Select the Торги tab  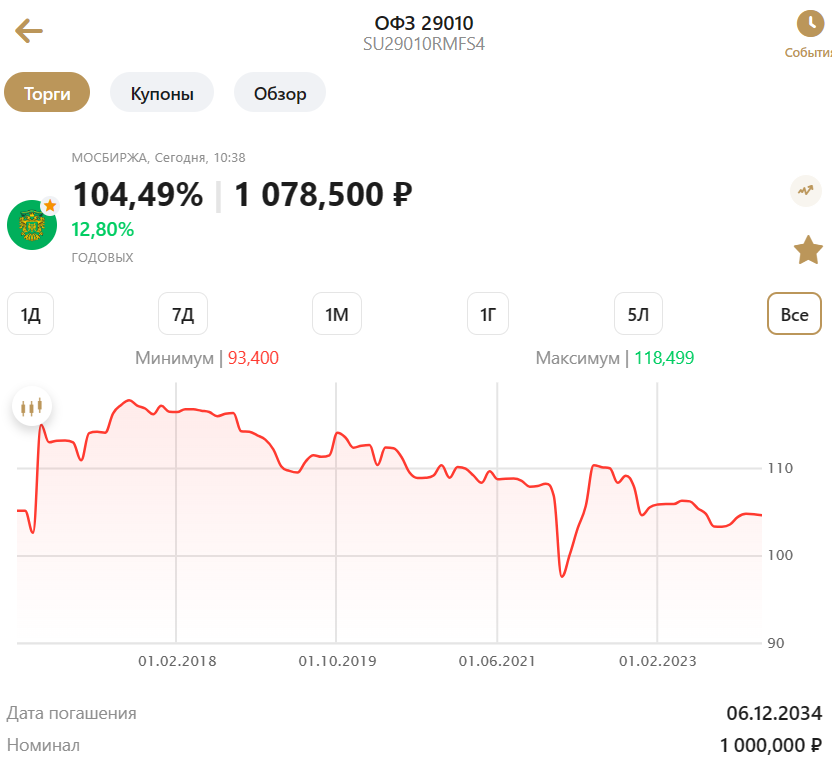click(x=47, y=92)
